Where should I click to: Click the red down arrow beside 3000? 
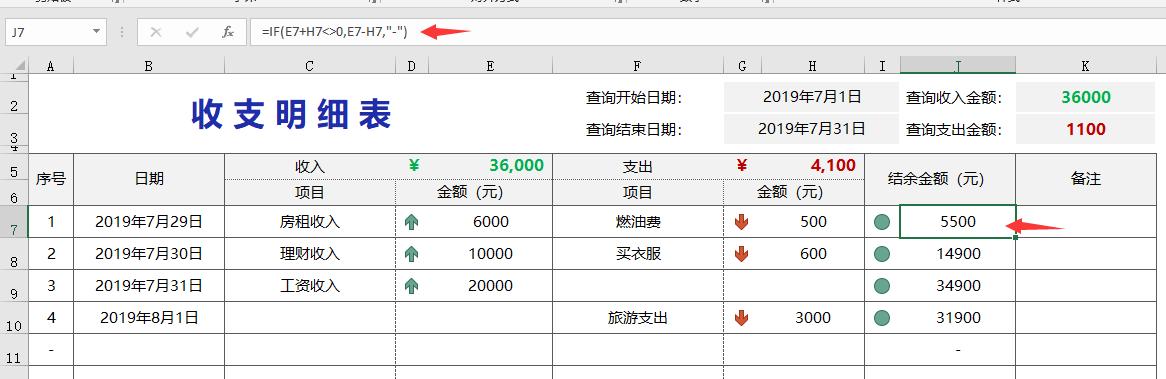pos(741,317)
